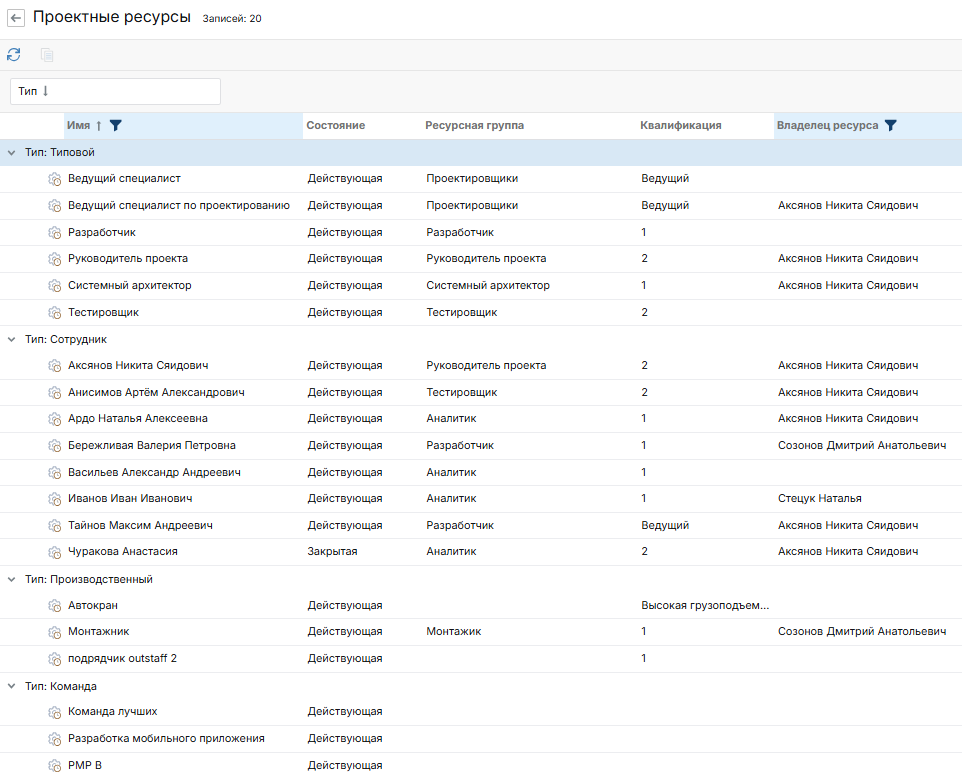Collapse the Тип: Сотрудник group
The height and width of the screenshot is (776, 962).
pyautogui.click(x=12, y=339)
